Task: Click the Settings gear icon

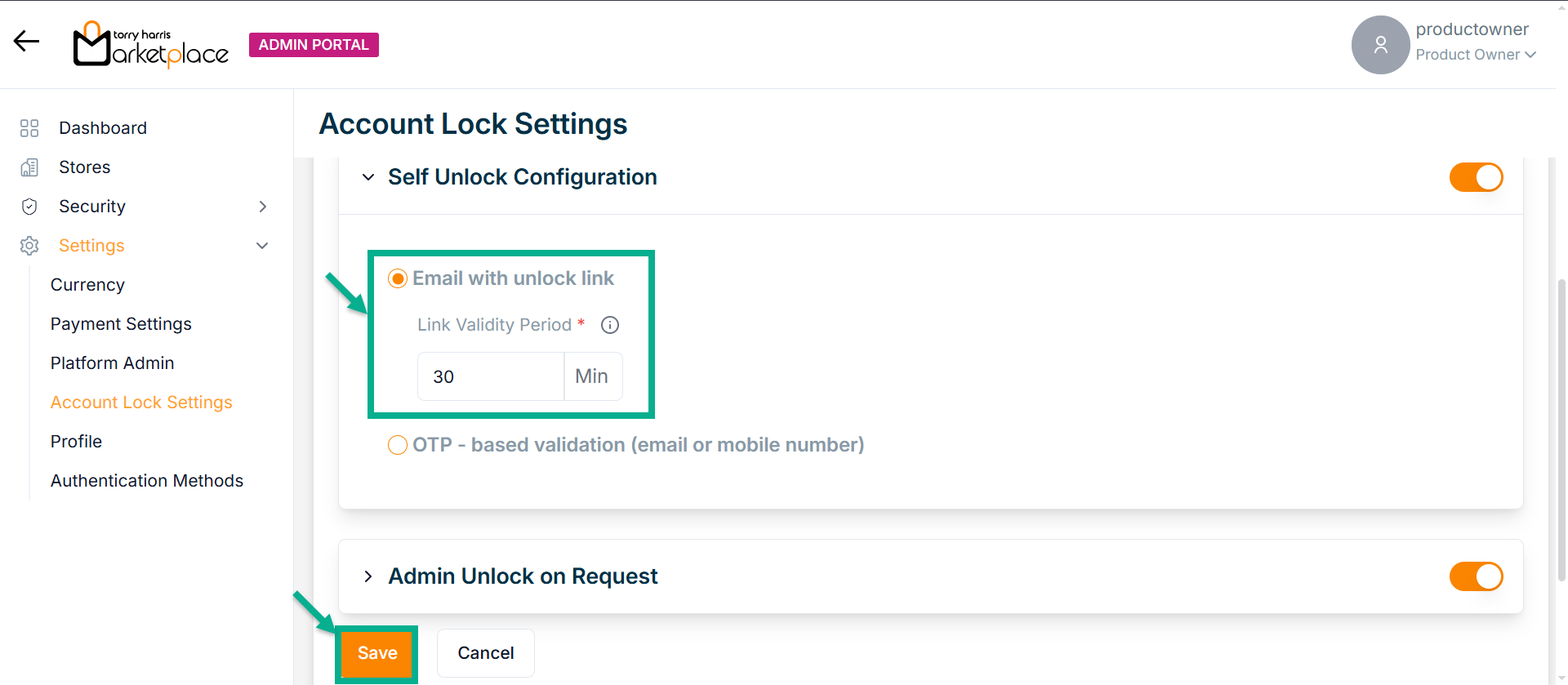Action: (x=29, y=246)
